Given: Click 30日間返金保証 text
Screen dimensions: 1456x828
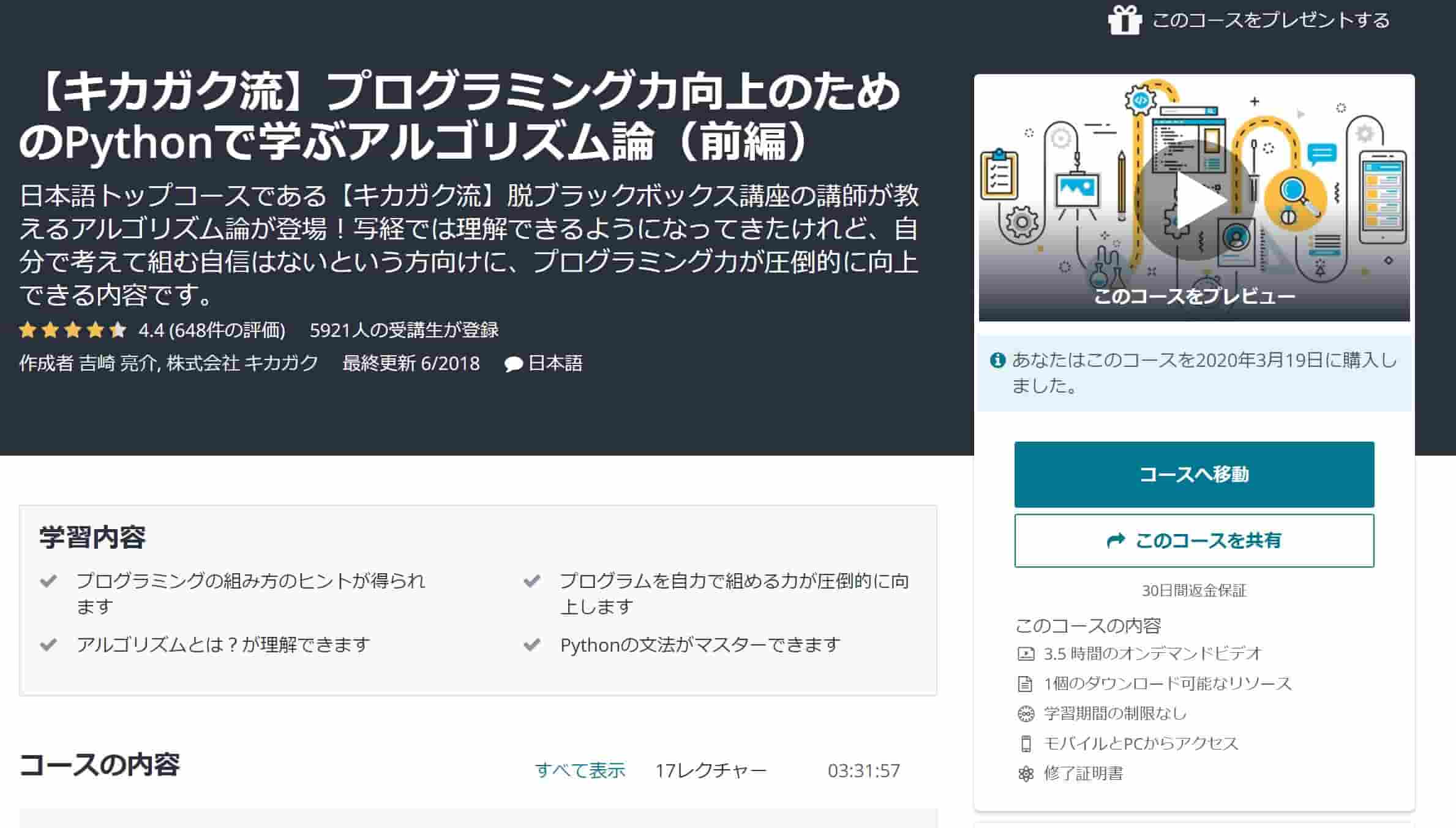Looking at the screenshot, I should click(1194, 590).
